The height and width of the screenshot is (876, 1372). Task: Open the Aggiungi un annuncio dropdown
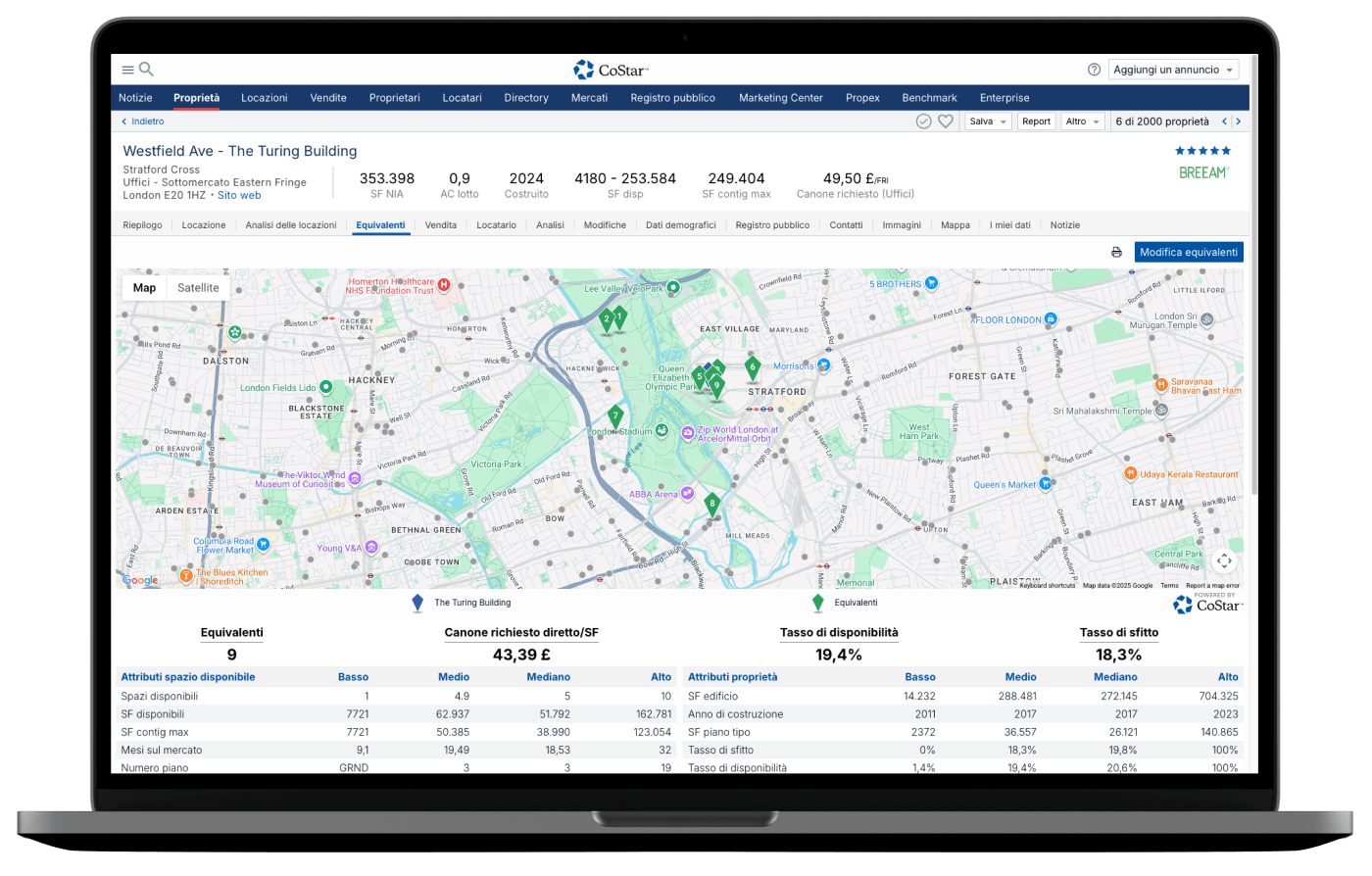(1174, 70)
